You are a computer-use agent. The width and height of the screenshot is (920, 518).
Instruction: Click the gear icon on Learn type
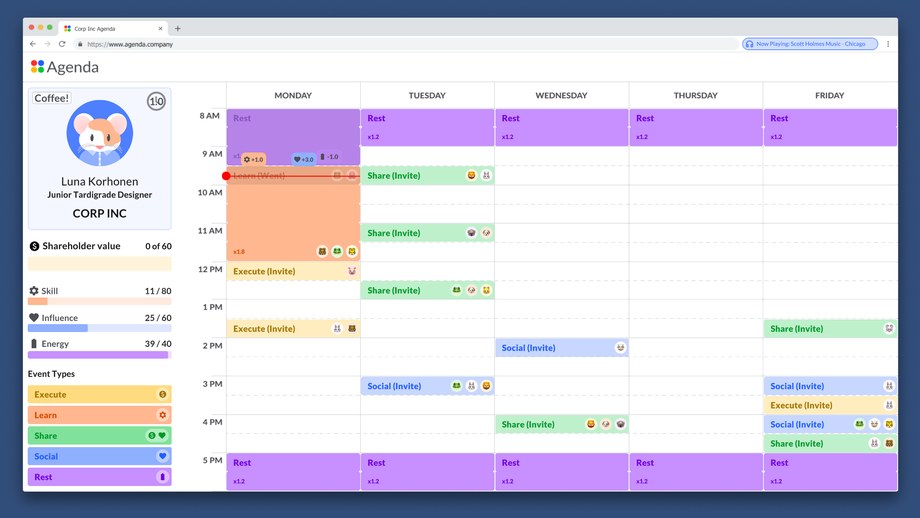pos(163,415)
